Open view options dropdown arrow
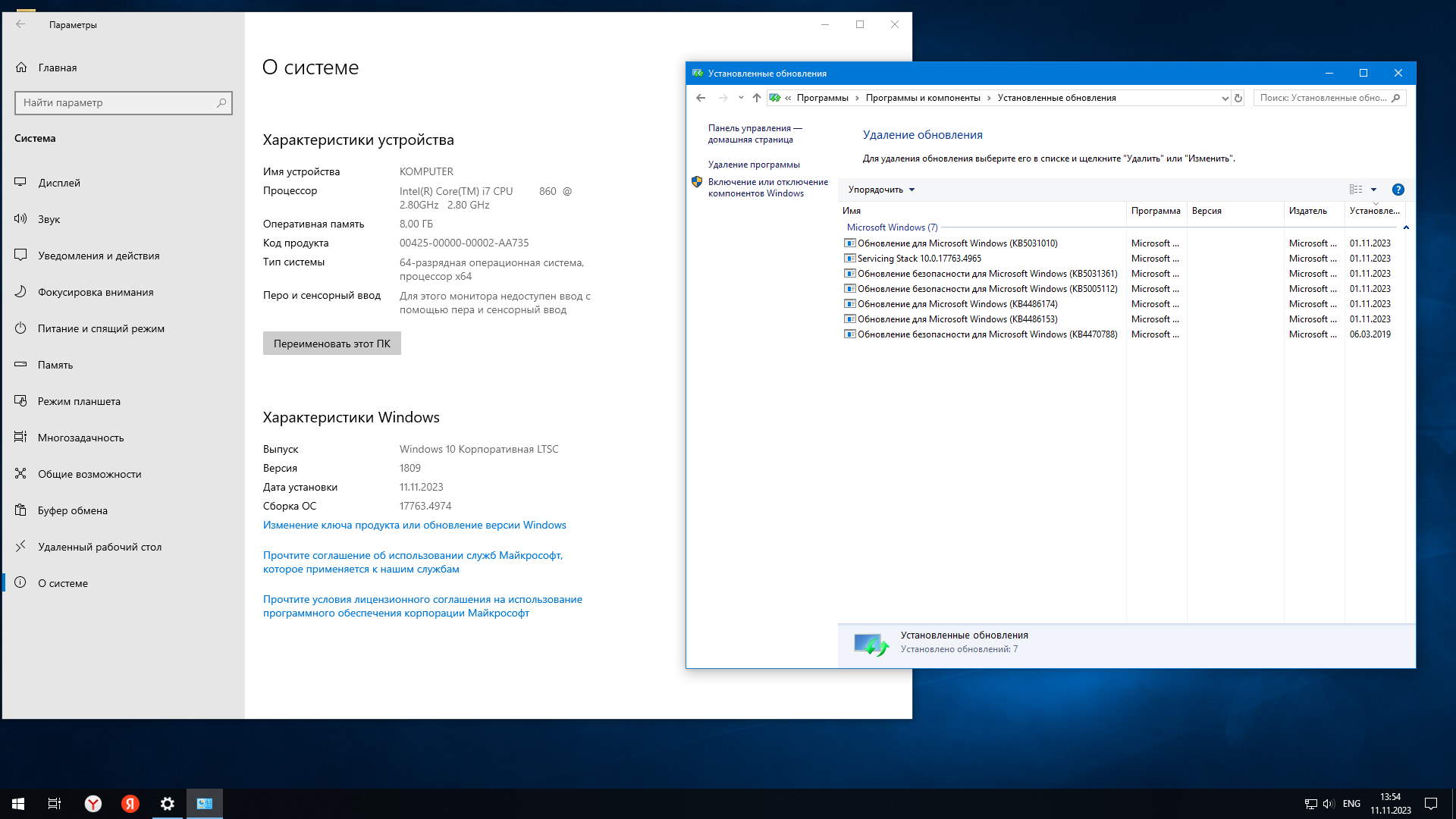This screenshot has width=1456, height=819. pyautogui.click(x=1373, y=190)
